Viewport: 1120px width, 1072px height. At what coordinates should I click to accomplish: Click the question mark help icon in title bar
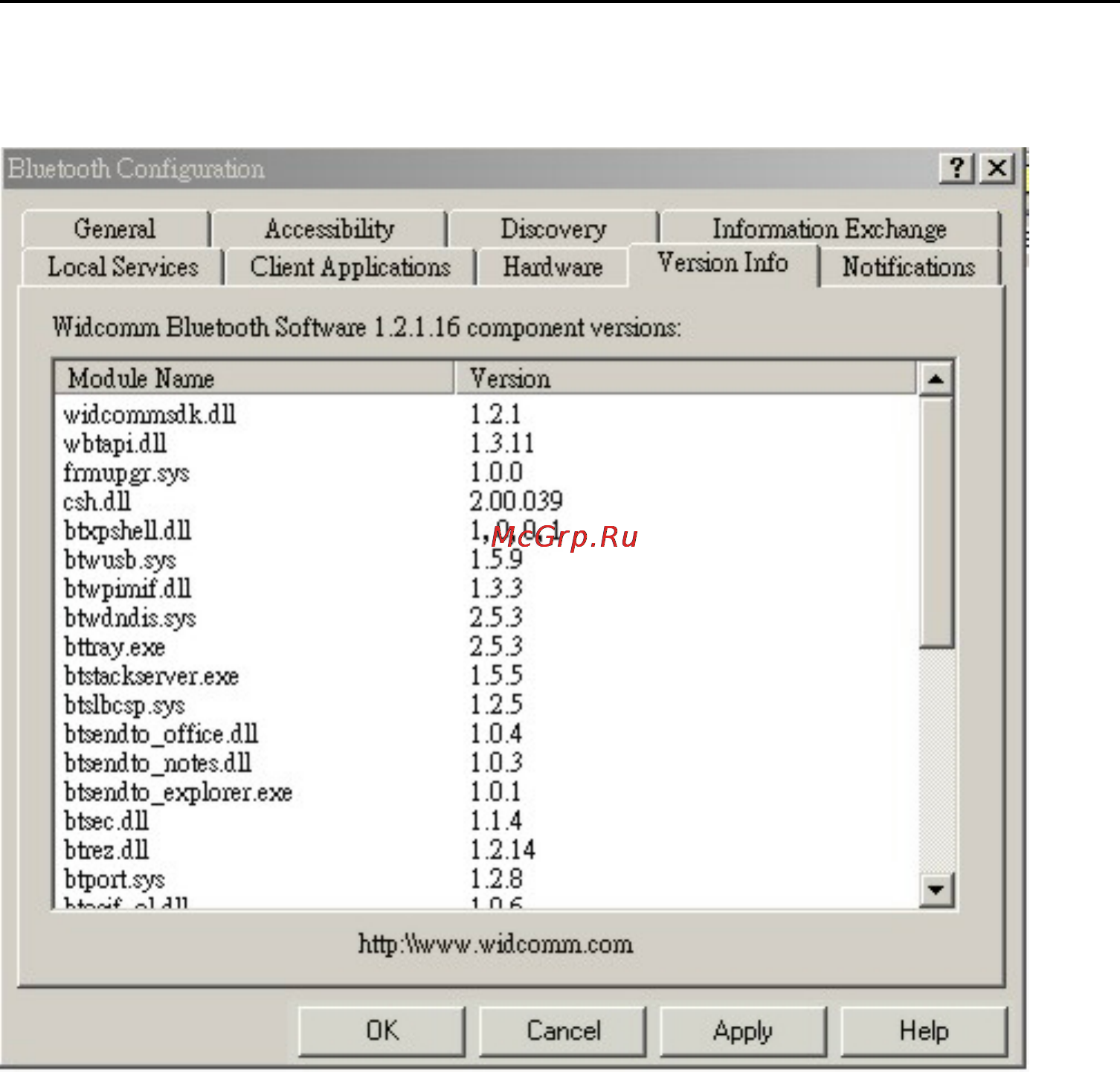tap(957, 168)
